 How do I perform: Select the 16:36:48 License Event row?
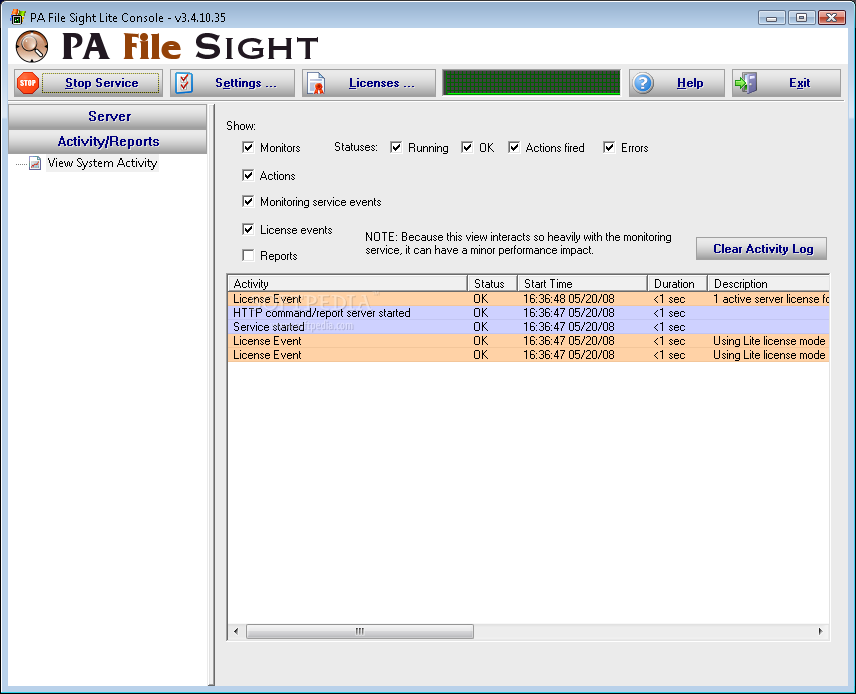click(x=528, y=299)
